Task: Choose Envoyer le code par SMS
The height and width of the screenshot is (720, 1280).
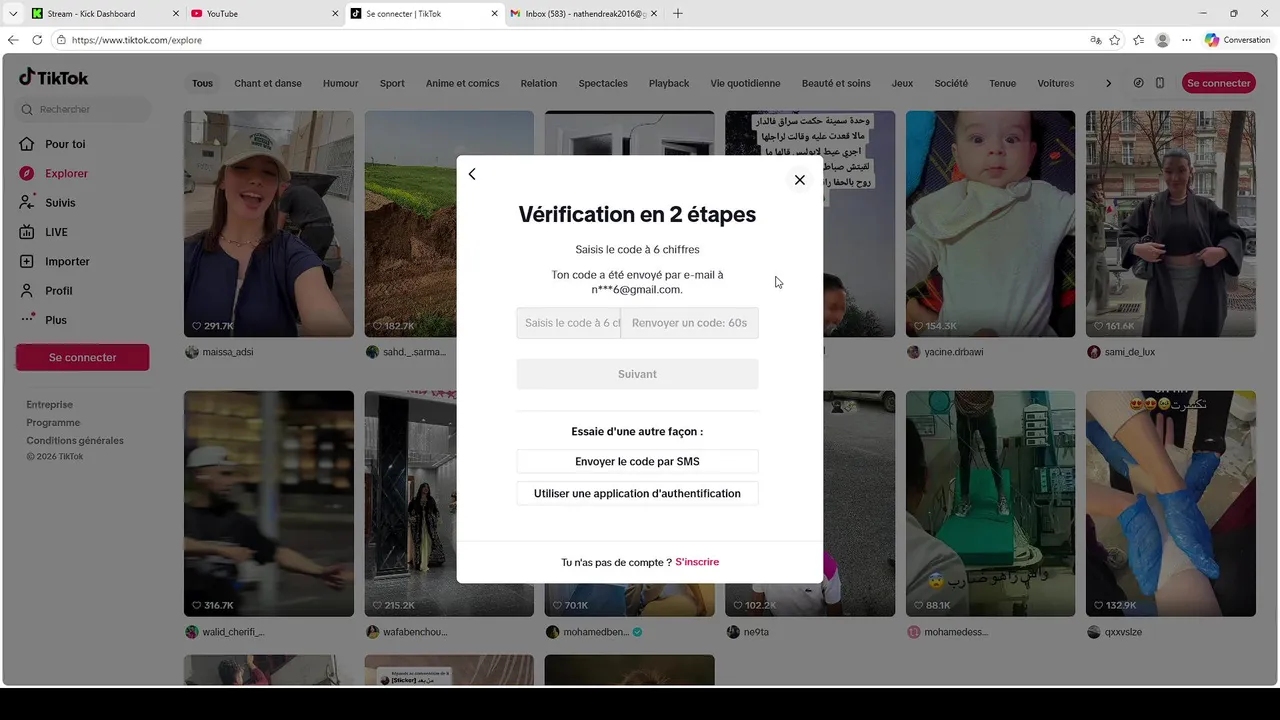Action: click(637, 462)
